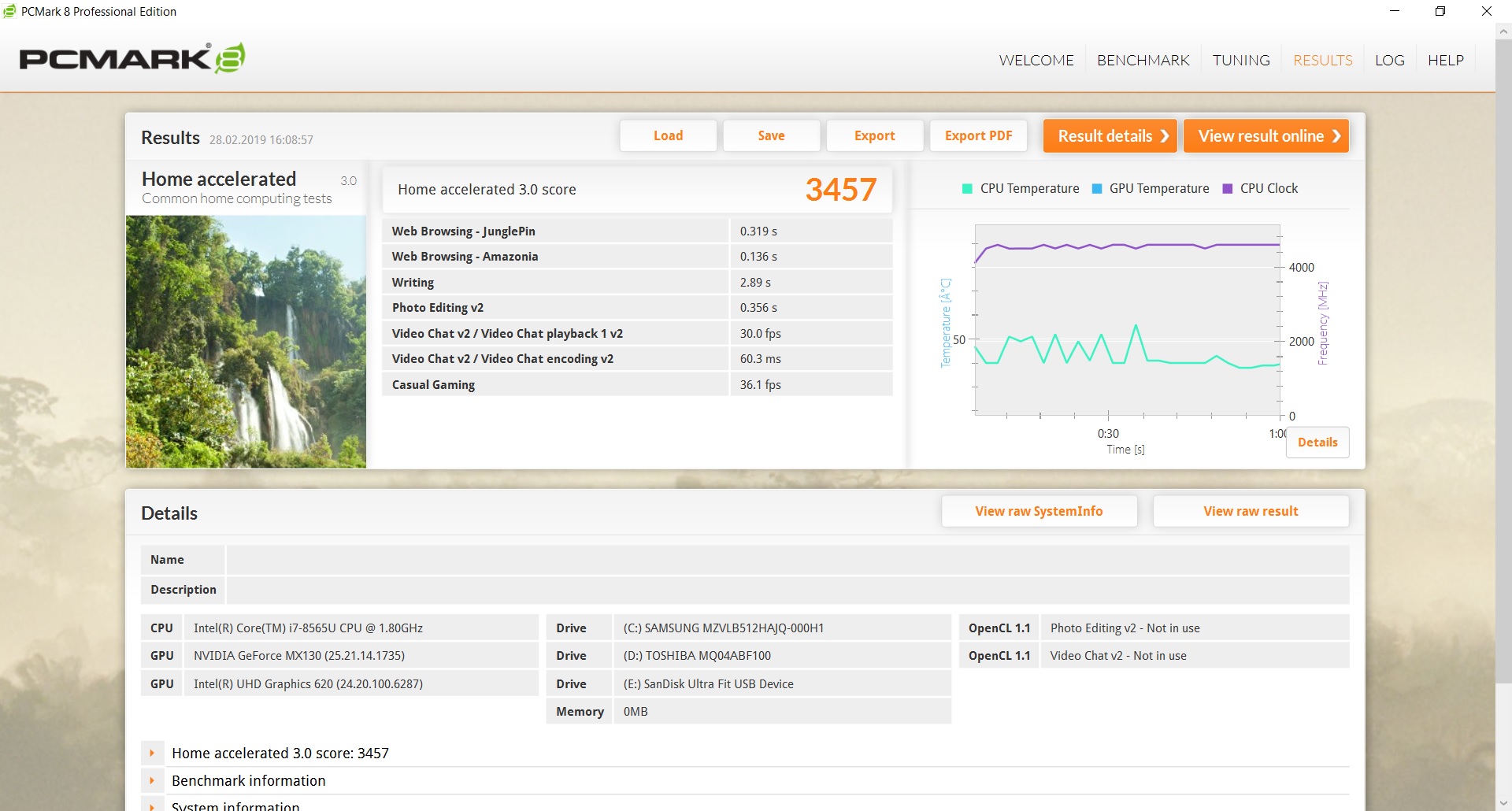
Task: Open the HELP tab
Action: pyautogui.click(x=1446, y=60)
